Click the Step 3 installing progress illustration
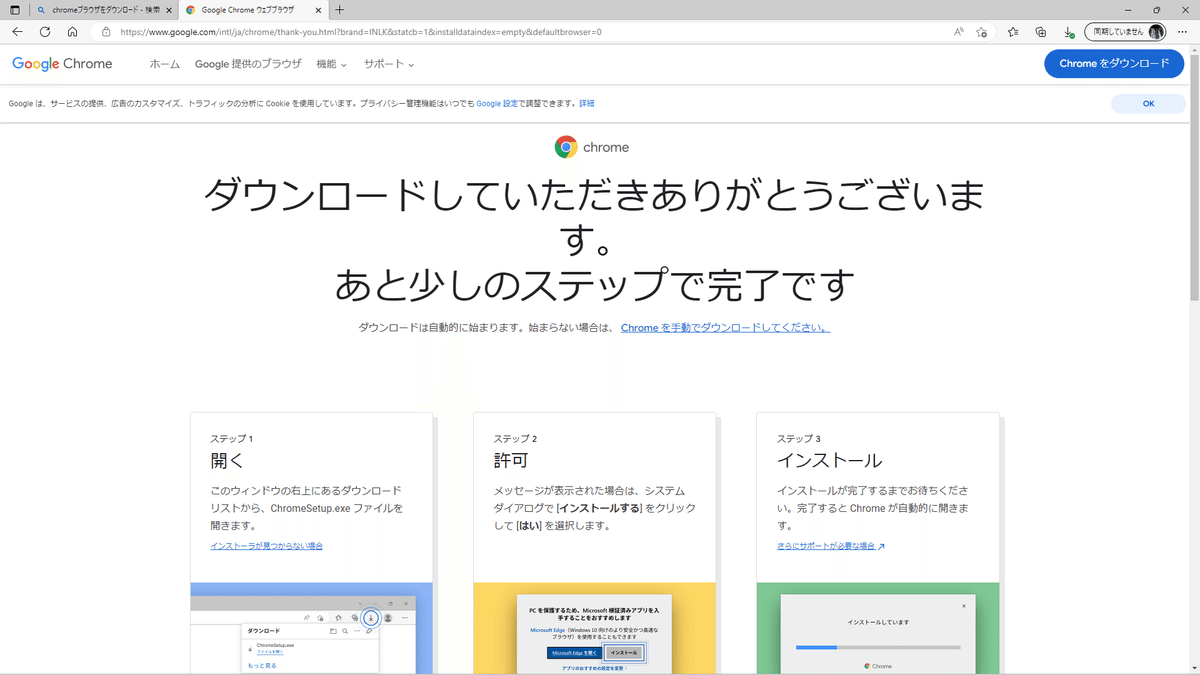This screenshot has width=1200, height=675. [x=878, y=628]
